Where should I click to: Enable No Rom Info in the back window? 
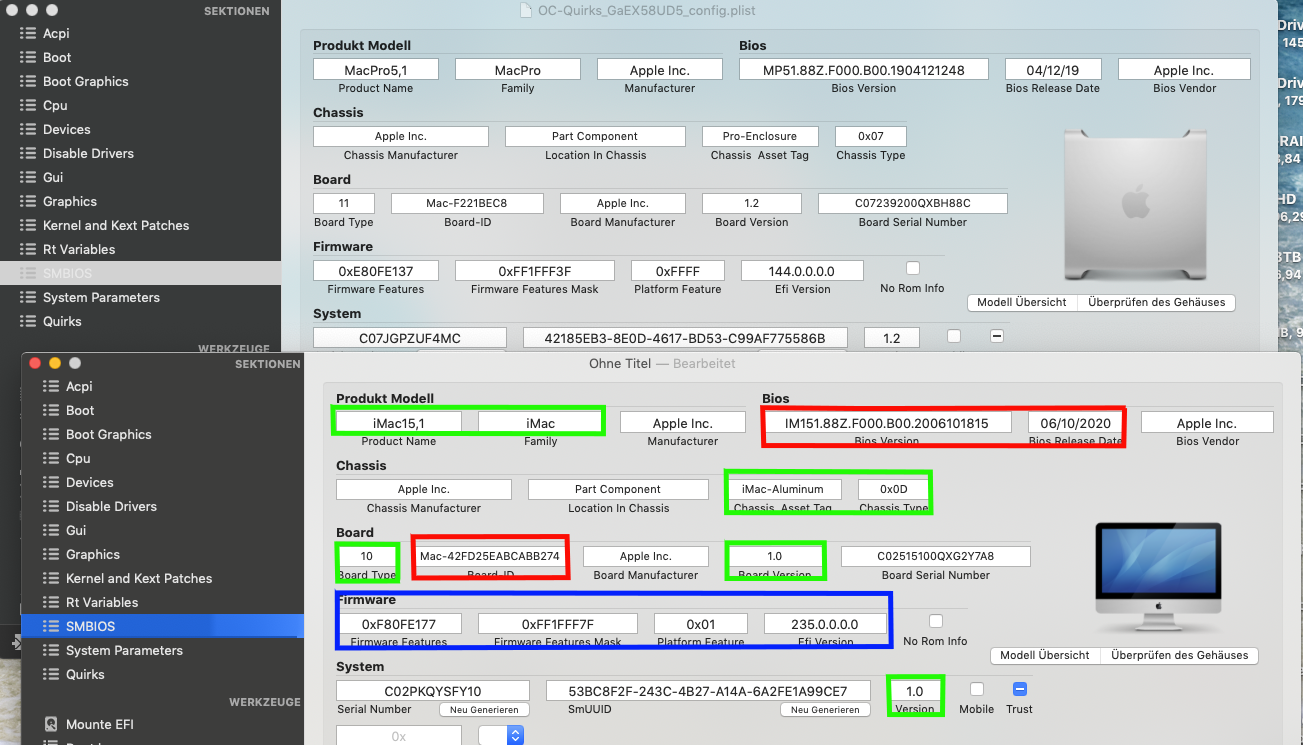point(912,268)
